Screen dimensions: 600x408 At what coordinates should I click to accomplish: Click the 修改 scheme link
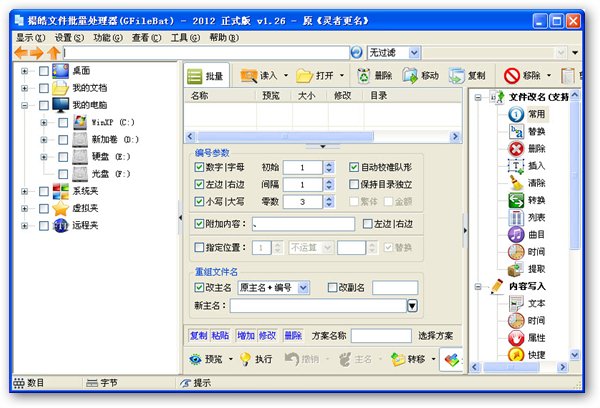267,336
